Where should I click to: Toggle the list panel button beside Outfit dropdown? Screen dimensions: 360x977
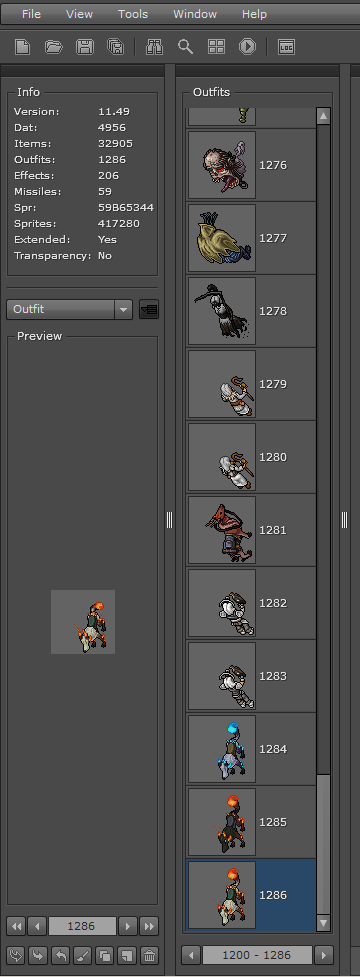(149, 309)
